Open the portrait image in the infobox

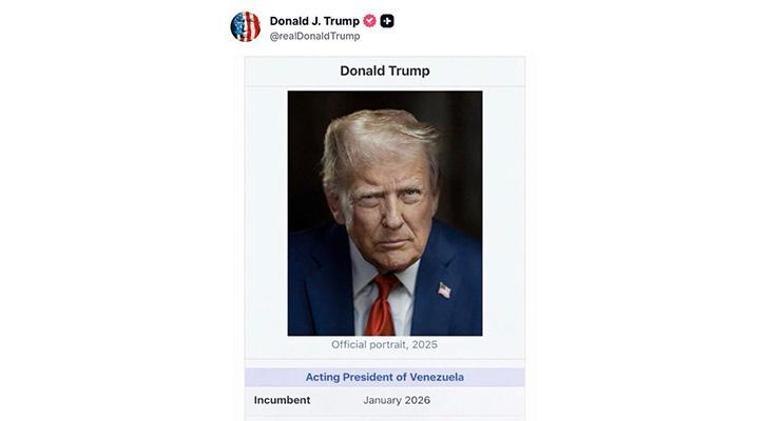click(x=385, y=213)
